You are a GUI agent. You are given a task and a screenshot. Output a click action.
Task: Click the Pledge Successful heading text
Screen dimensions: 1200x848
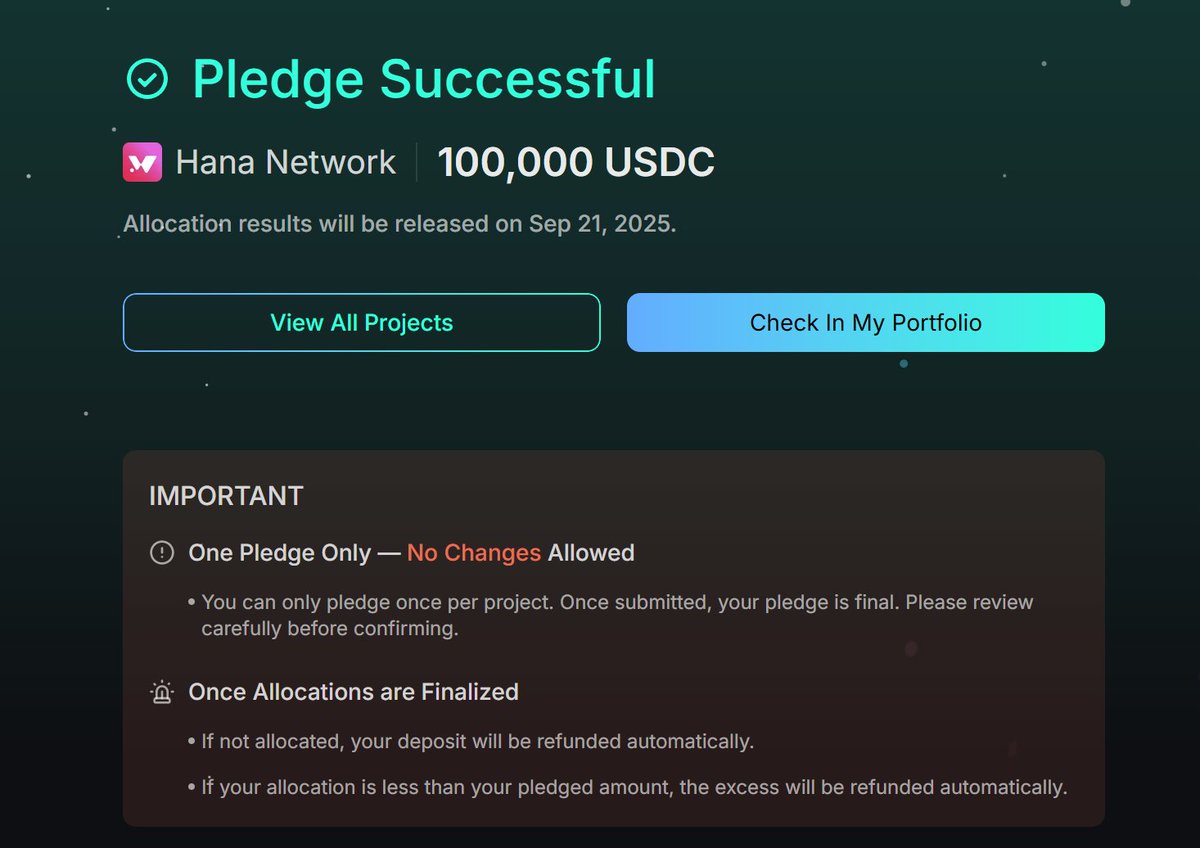point(423,79)
